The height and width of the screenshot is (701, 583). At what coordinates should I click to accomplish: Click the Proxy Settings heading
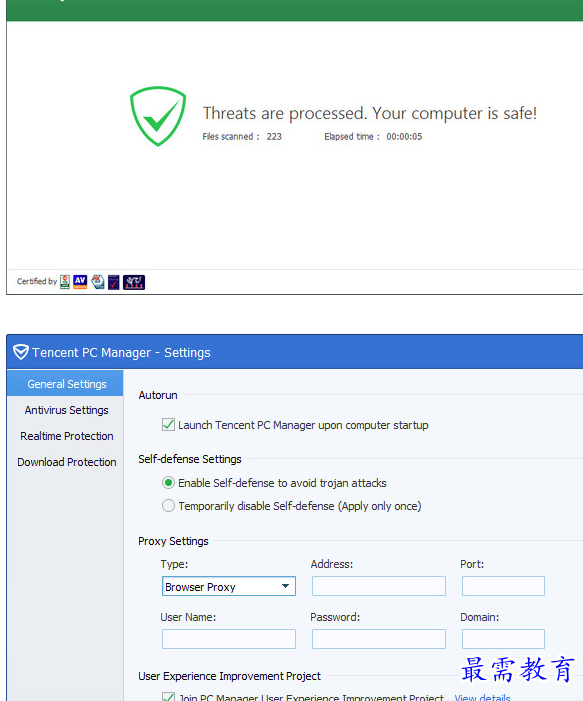tap(173, 541)
